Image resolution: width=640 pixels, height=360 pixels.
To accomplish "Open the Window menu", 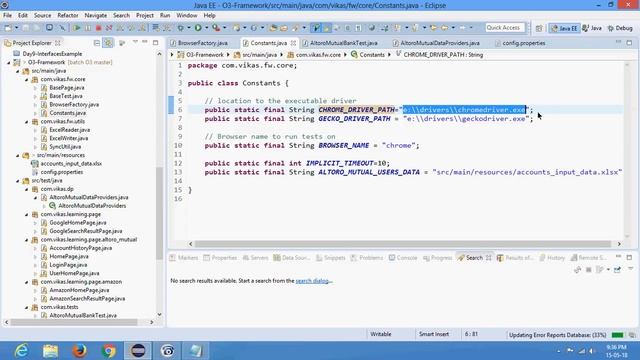I will [187, 16].
